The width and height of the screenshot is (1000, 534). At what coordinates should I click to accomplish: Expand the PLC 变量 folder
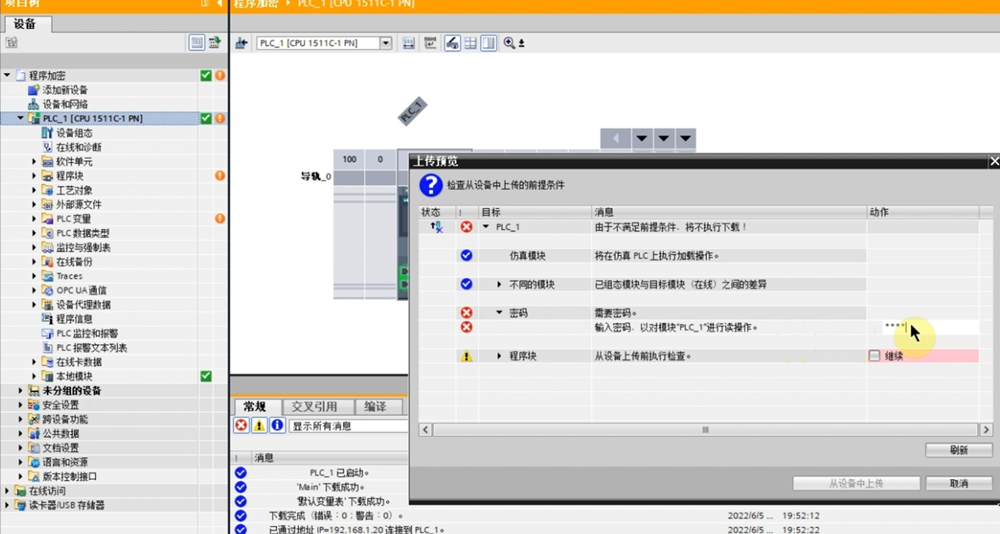35,219
